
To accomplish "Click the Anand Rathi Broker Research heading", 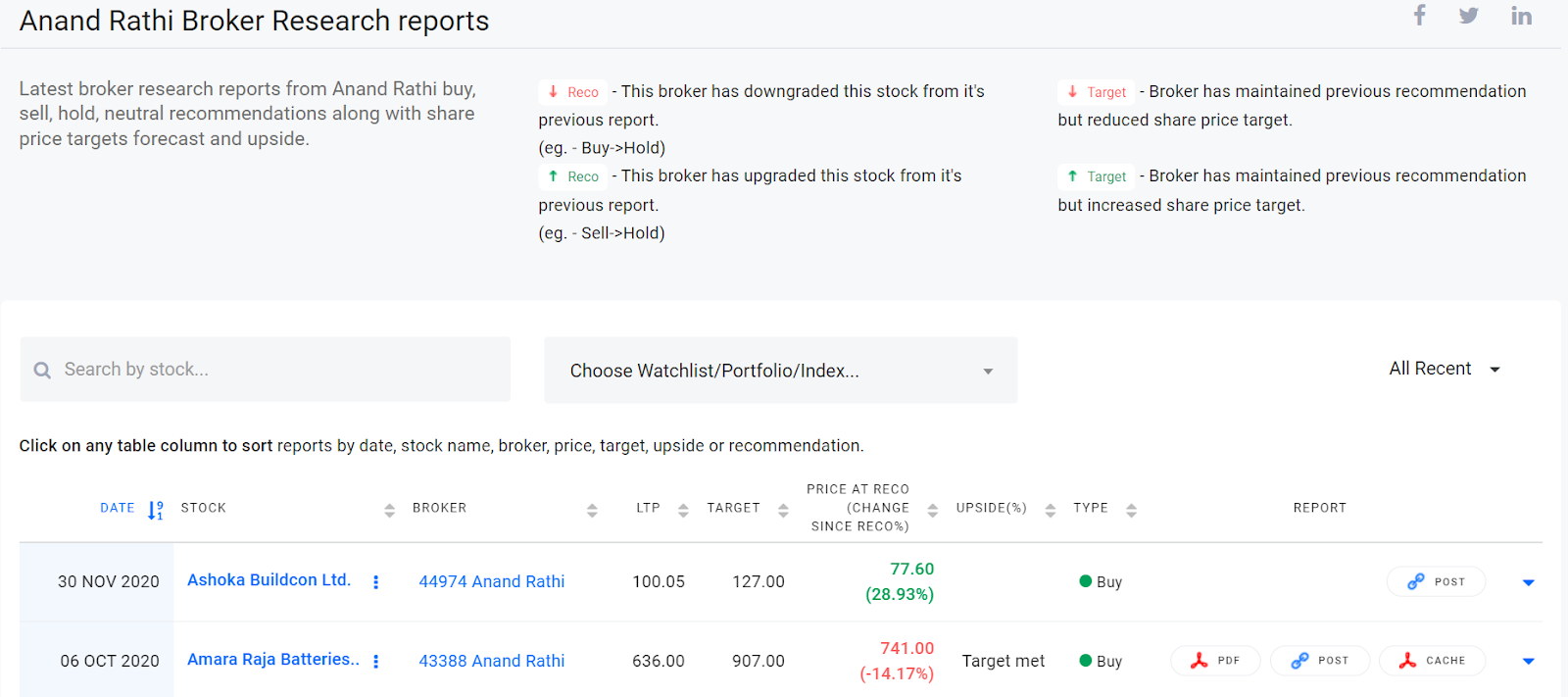I will click(255, 22).
